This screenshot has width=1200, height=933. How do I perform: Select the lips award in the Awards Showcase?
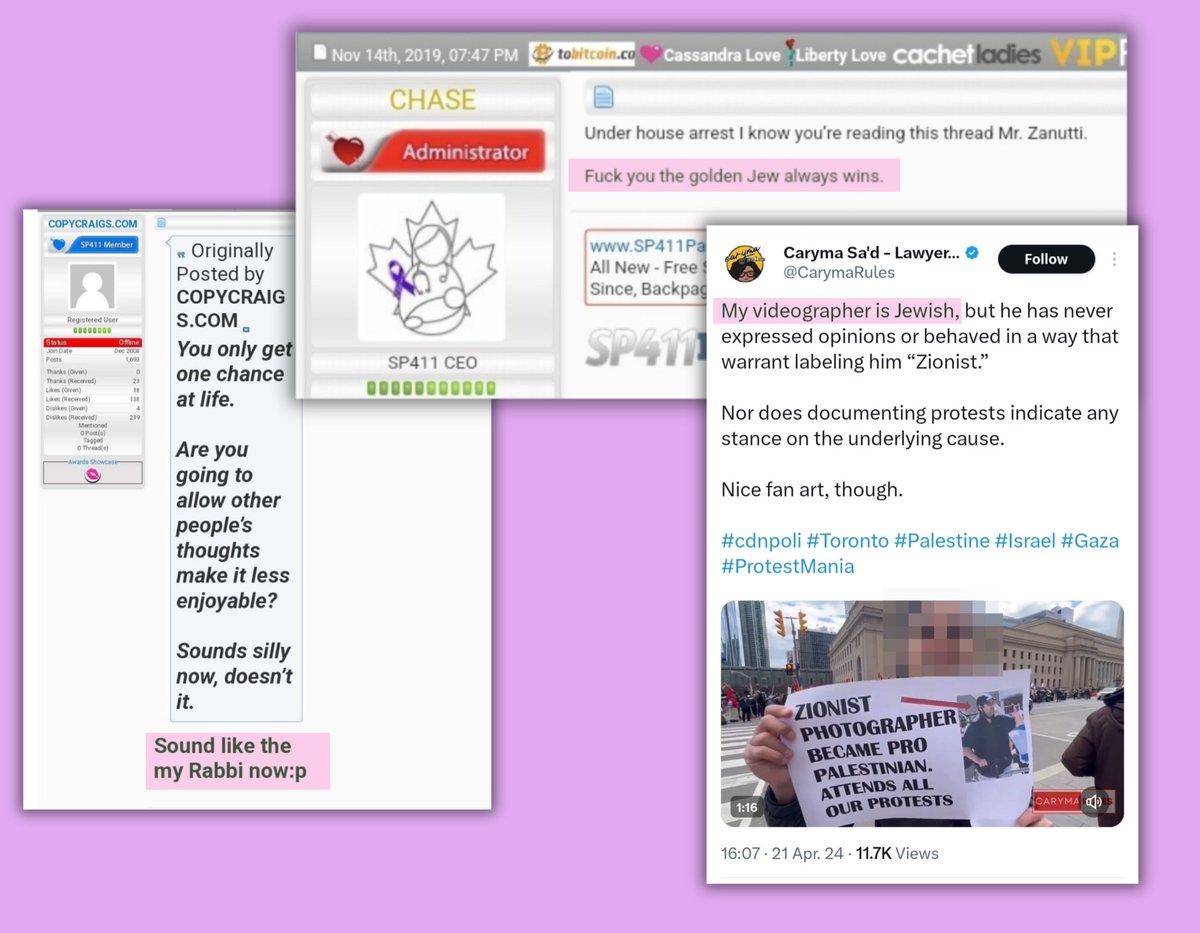92,474
